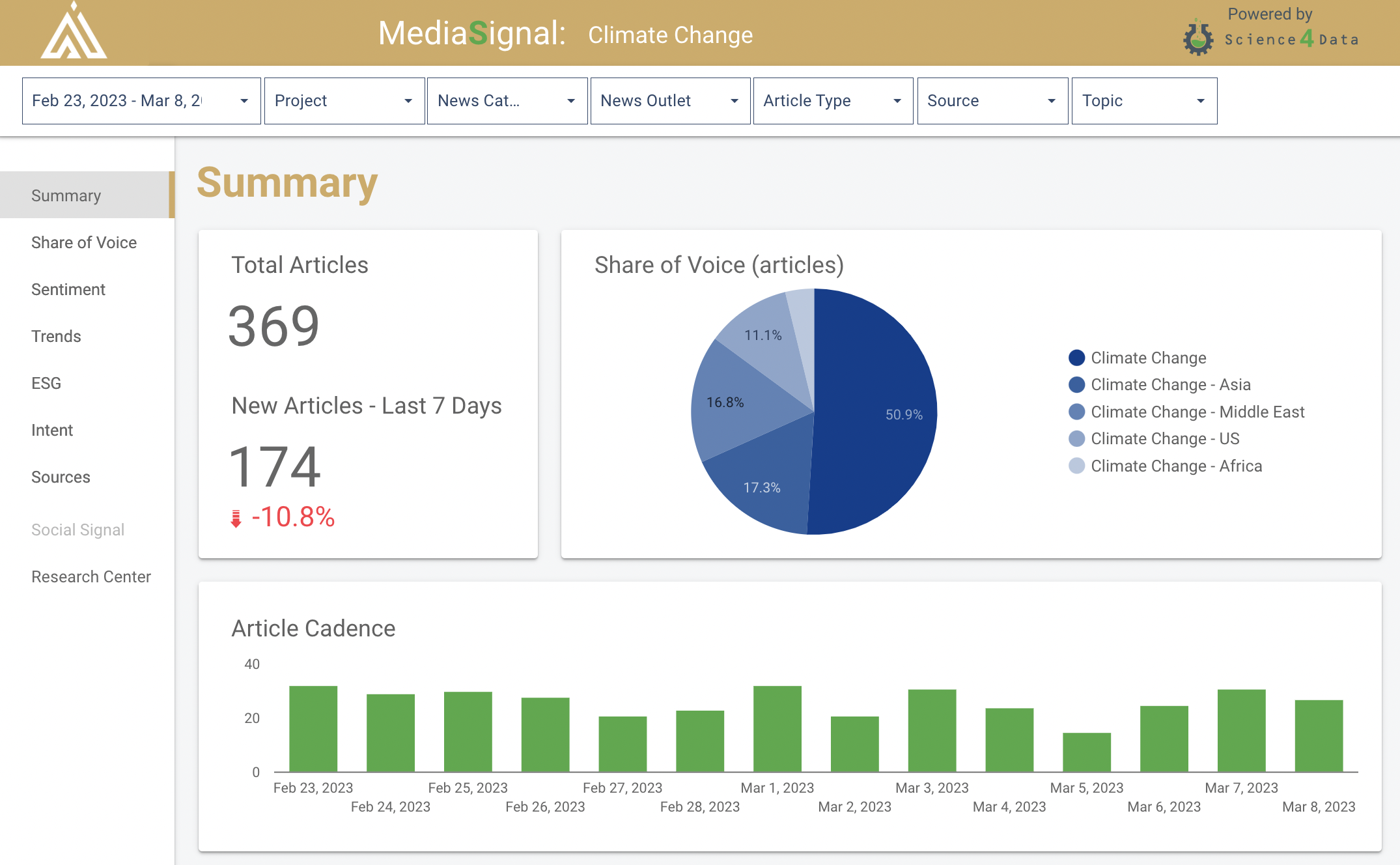Image resolution: width=1400 pixels, height=865 pixels.
Task: Click the Climate Change - Asia legend dot
Action: (x=1077, y=384)
